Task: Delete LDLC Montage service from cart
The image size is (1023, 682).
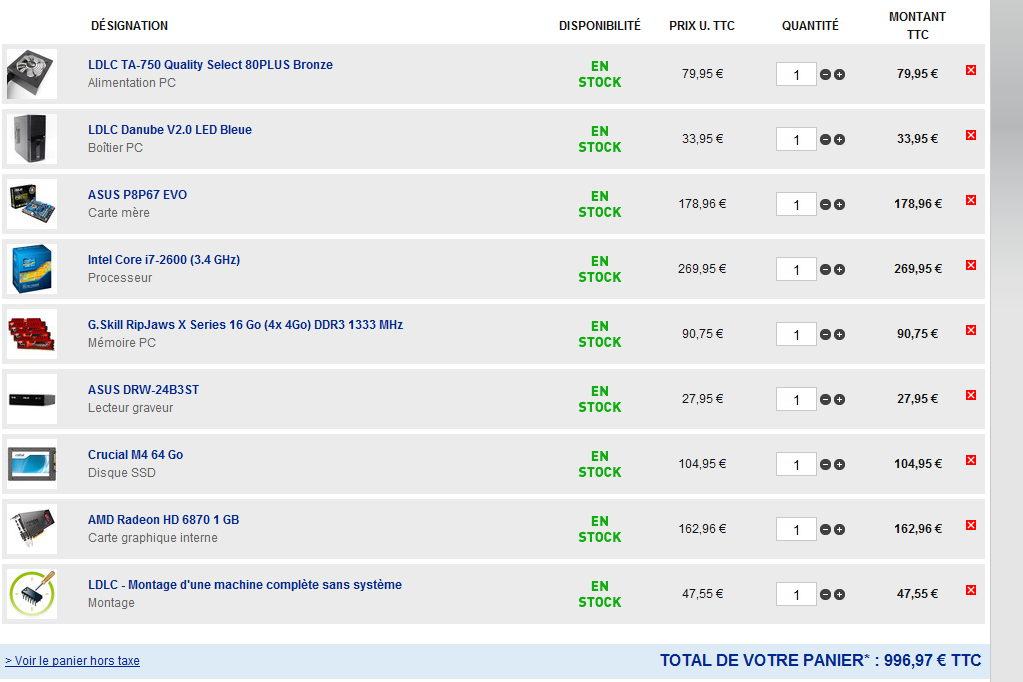Action: [971, 590]
